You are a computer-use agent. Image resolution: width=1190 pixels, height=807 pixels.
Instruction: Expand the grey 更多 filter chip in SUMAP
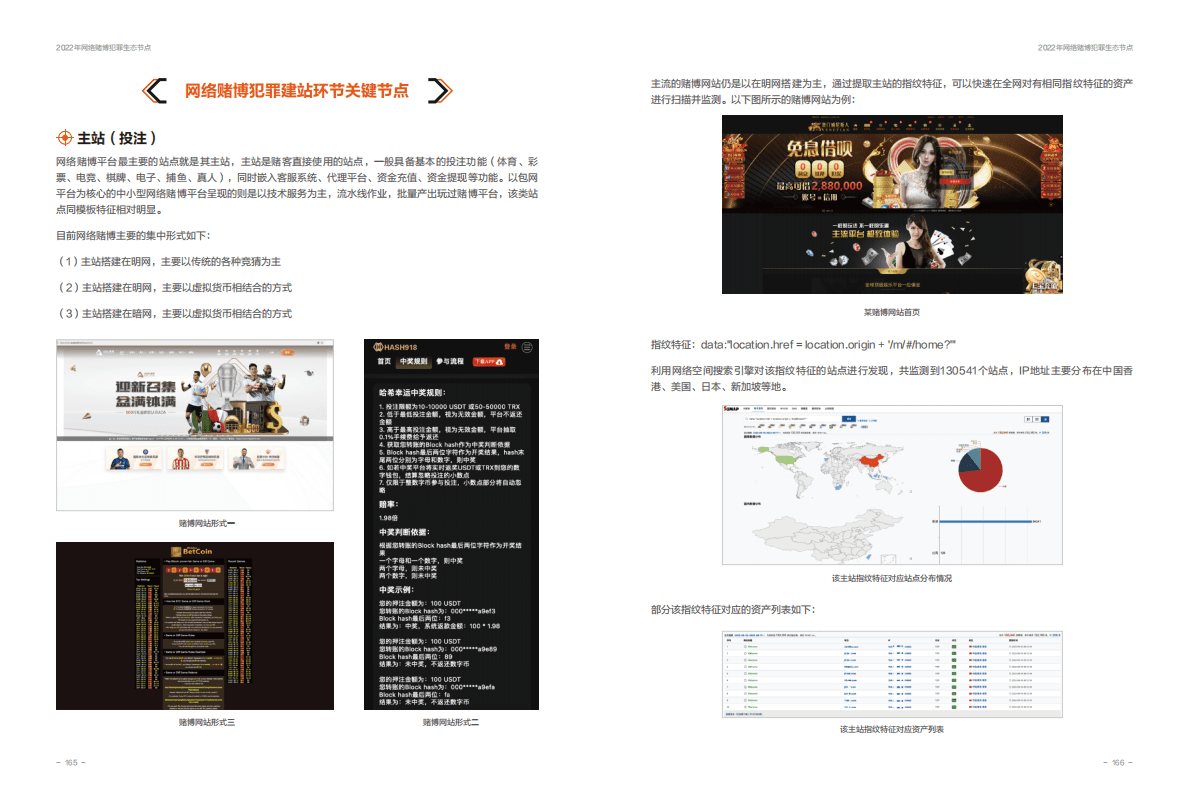[863, 427]
